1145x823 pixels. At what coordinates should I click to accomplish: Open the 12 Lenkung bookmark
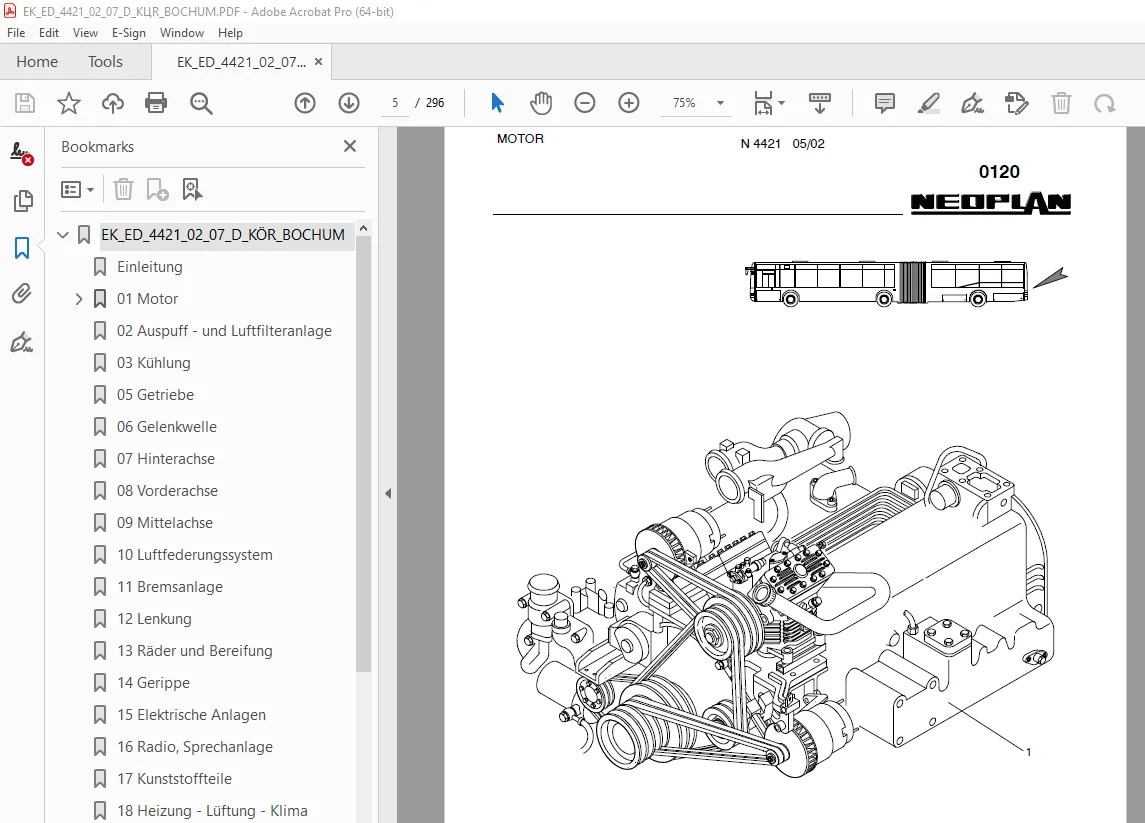coord(154,619)
